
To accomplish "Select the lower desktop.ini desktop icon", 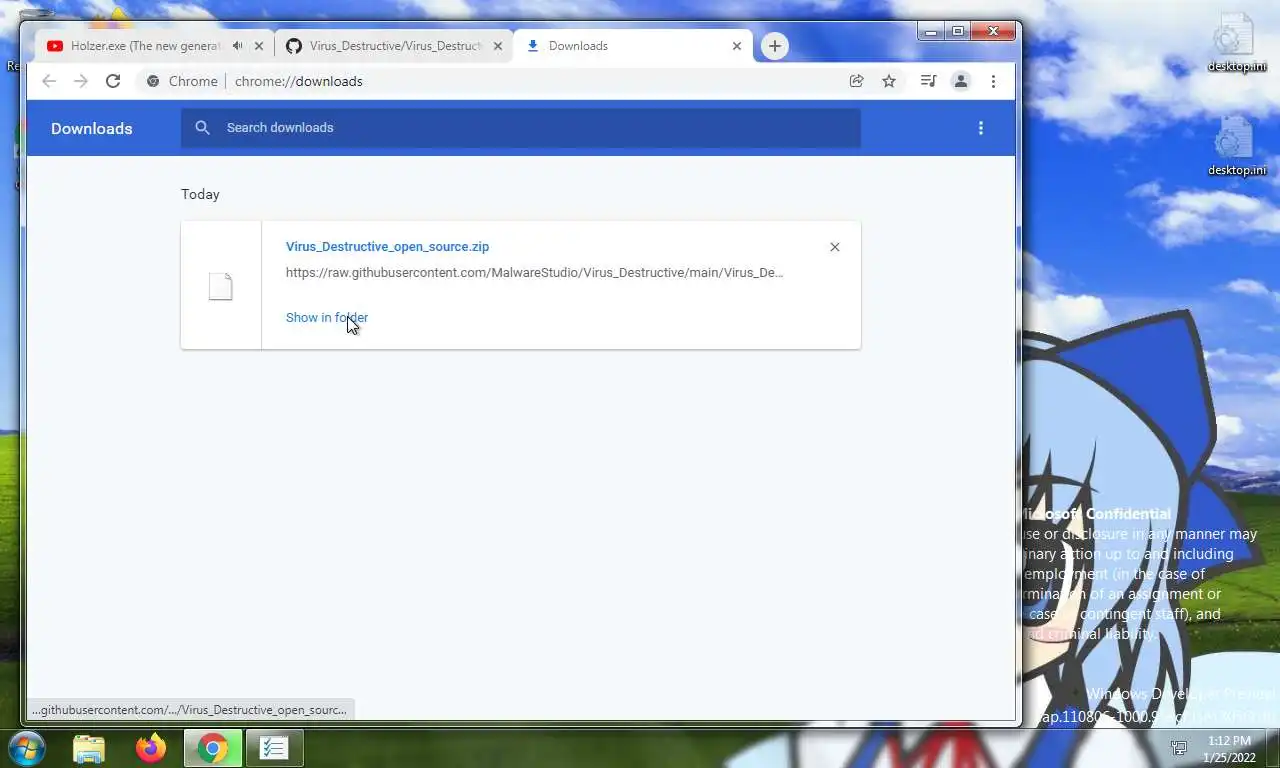I will pyautogui.click(x=1237, y=147).
